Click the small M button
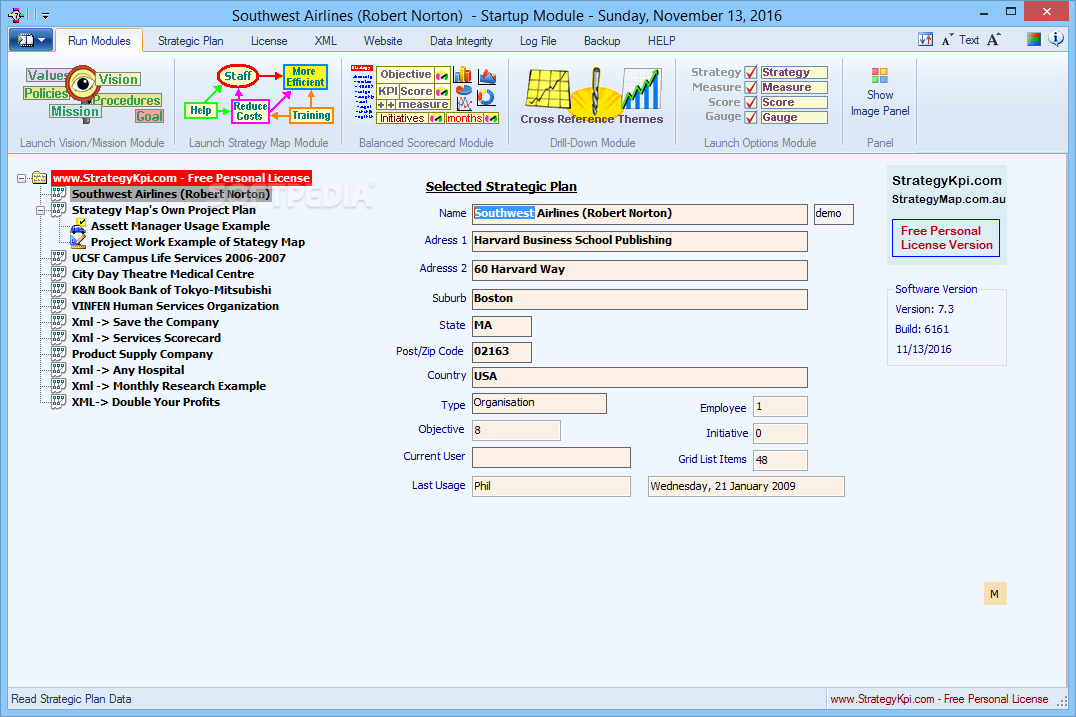This screenshot has width=1076, height=717. pos(994,594)
